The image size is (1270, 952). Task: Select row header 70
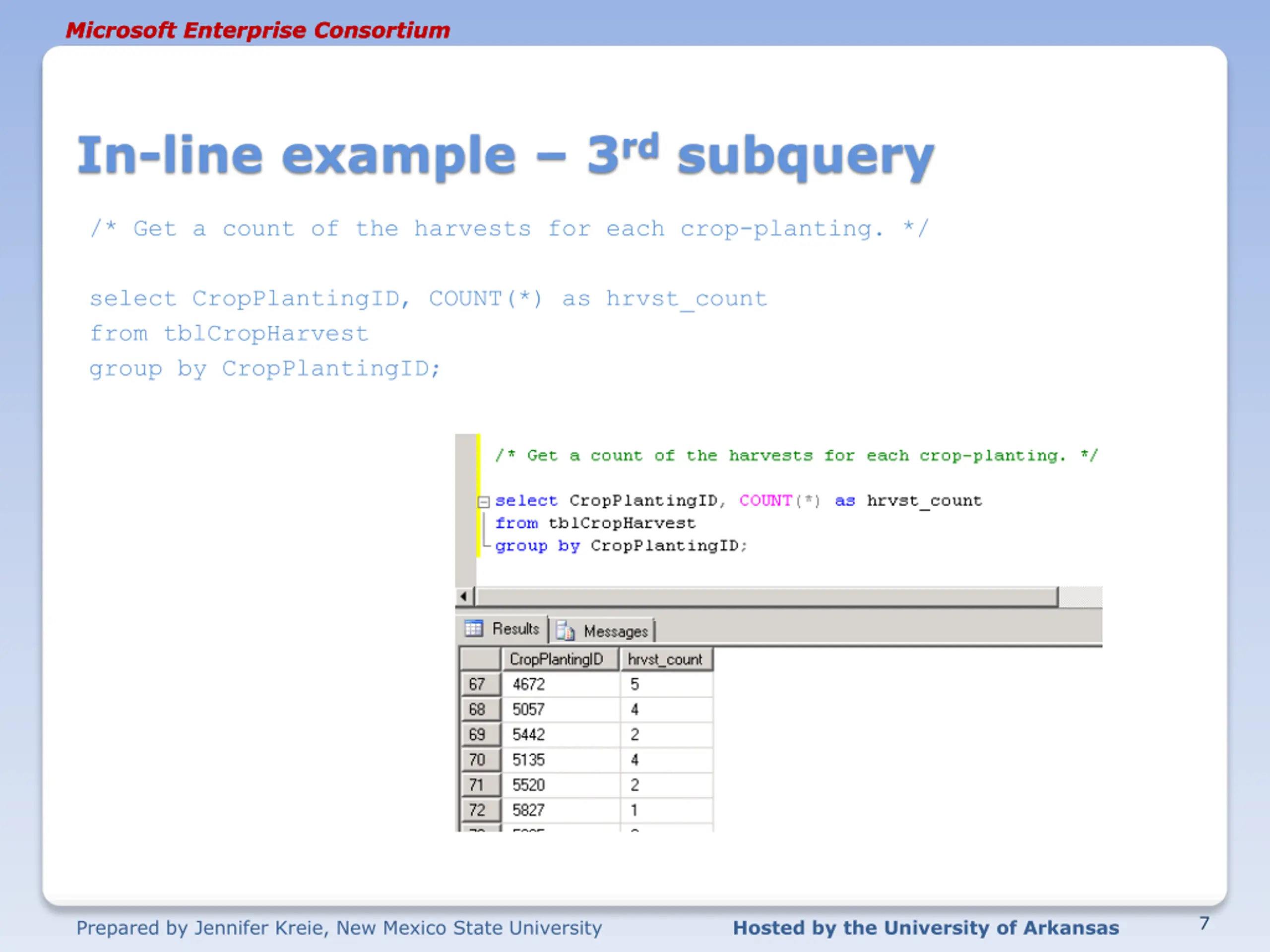[480, 760]
